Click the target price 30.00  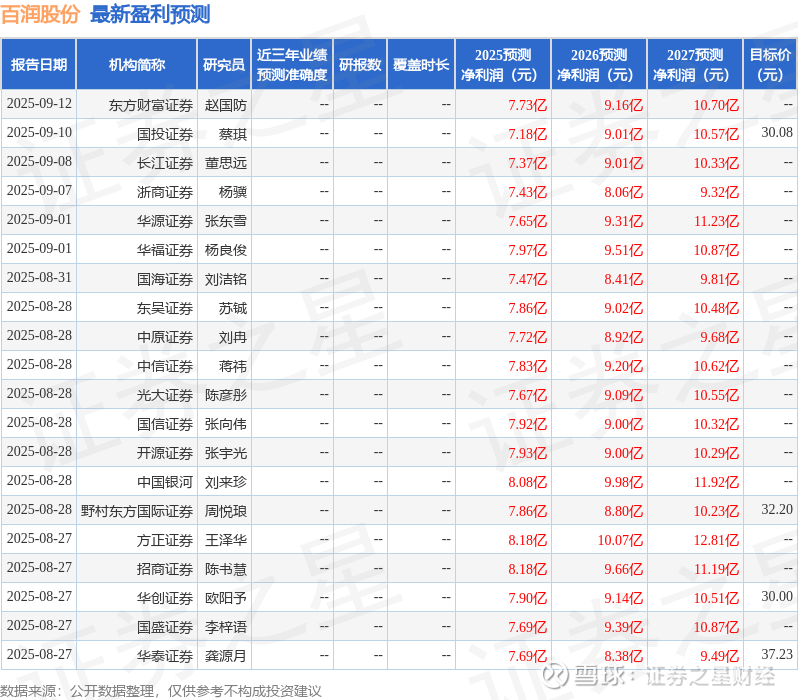click(777, 597)
